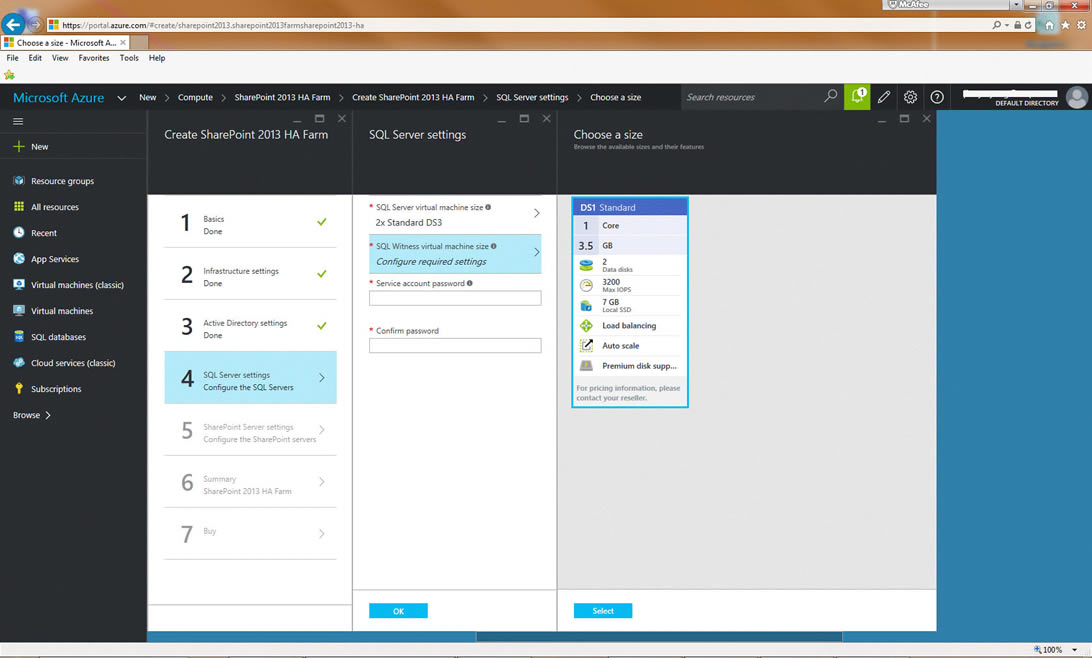1092x658 pixels.
Task: Open Subscriptions with key icon
Action: click(x=56, y=389)
